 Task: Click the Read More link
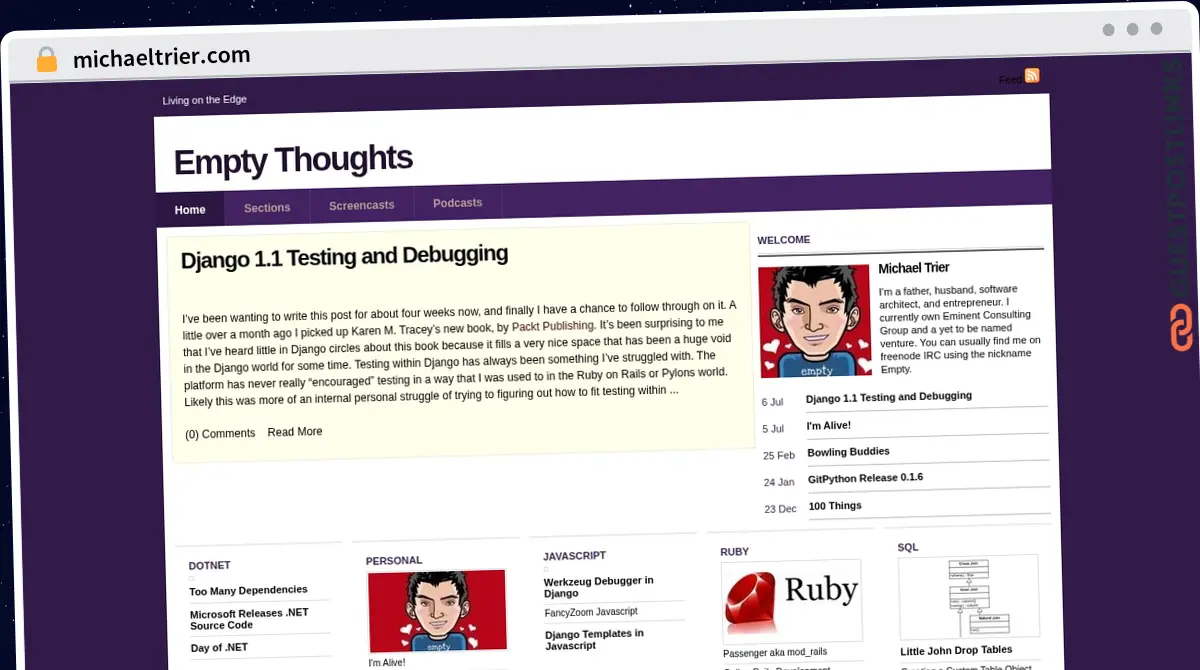click(x=295, y=432)
